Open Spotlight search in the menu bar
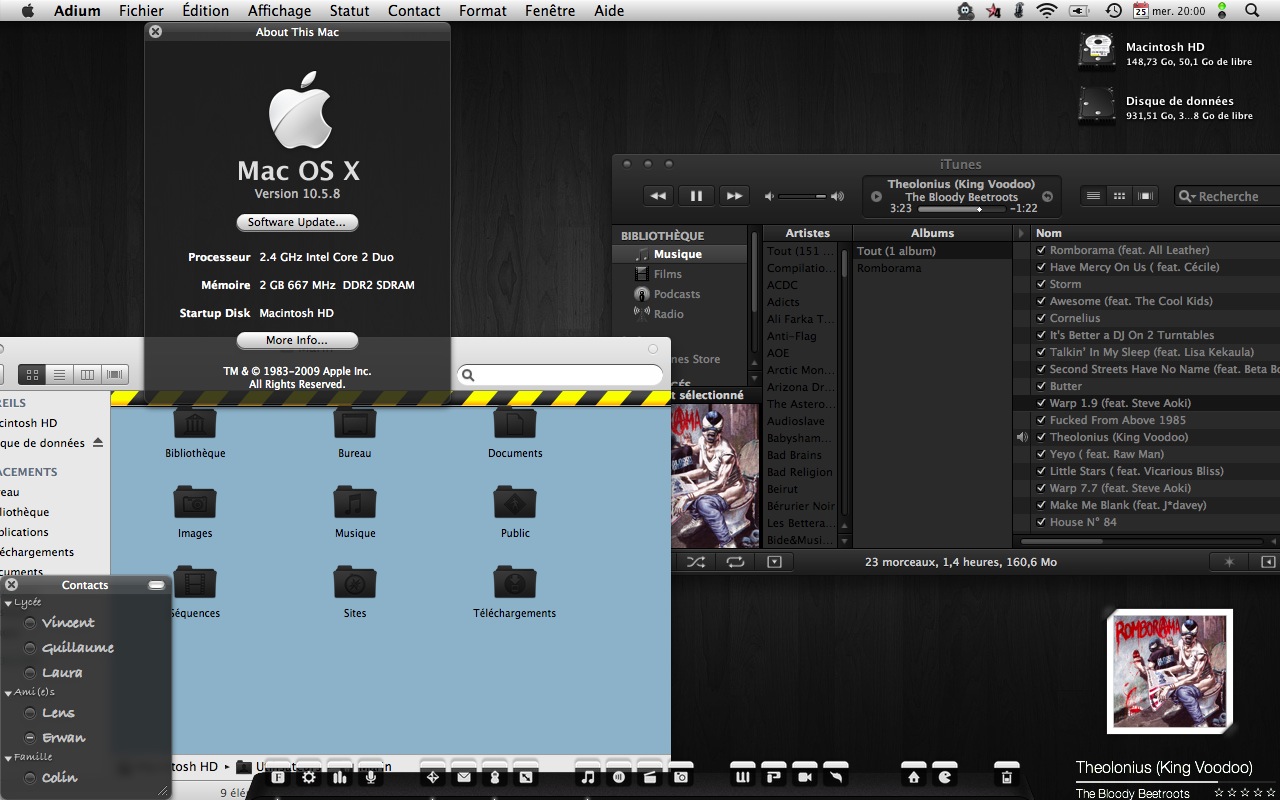Viewport: 1280px width, 800px height. [x=1252, y=11]
